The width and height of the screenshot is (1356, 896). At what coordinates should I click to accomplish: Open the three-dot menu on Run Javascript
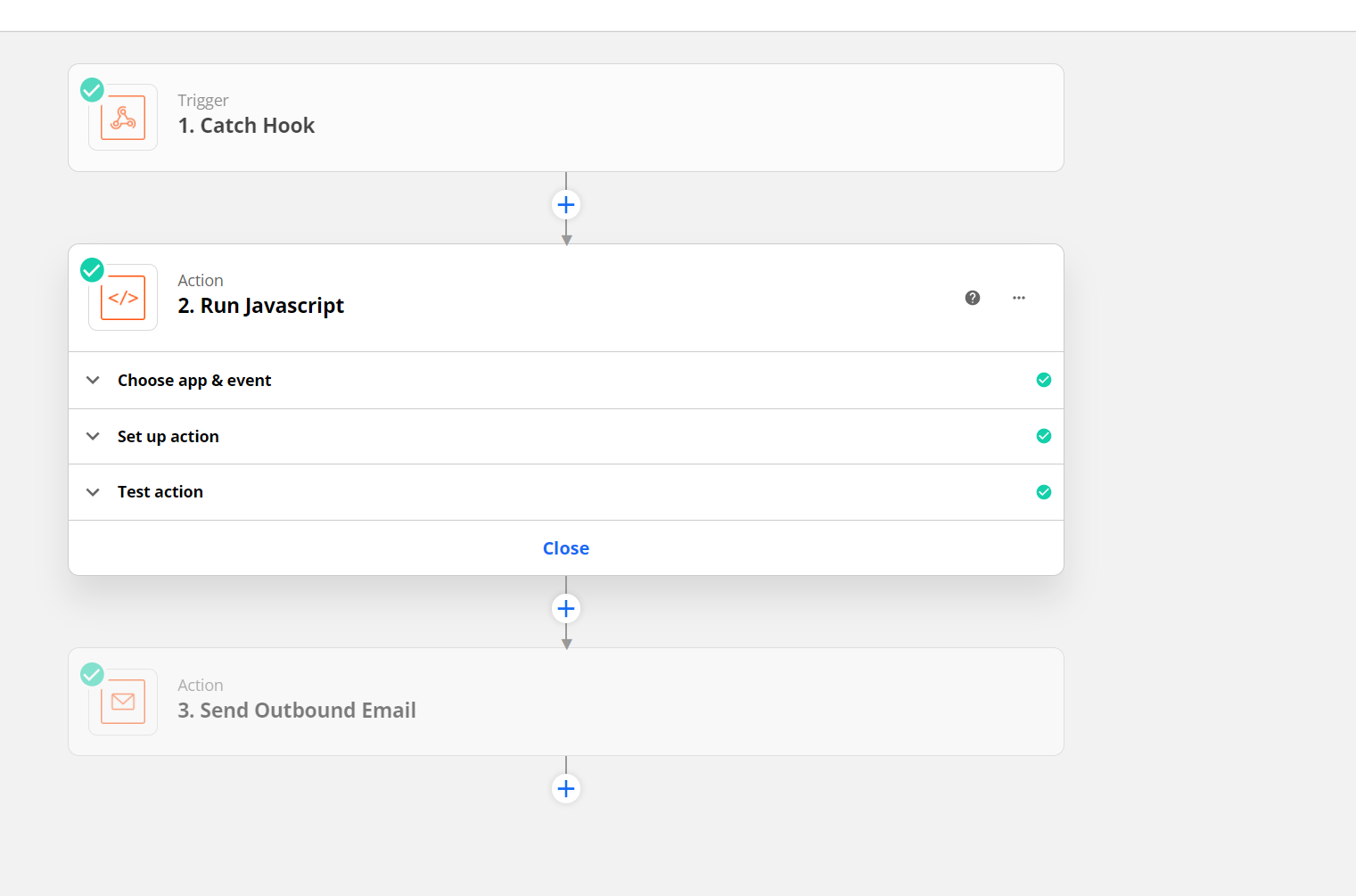[x=1019, y=298]
